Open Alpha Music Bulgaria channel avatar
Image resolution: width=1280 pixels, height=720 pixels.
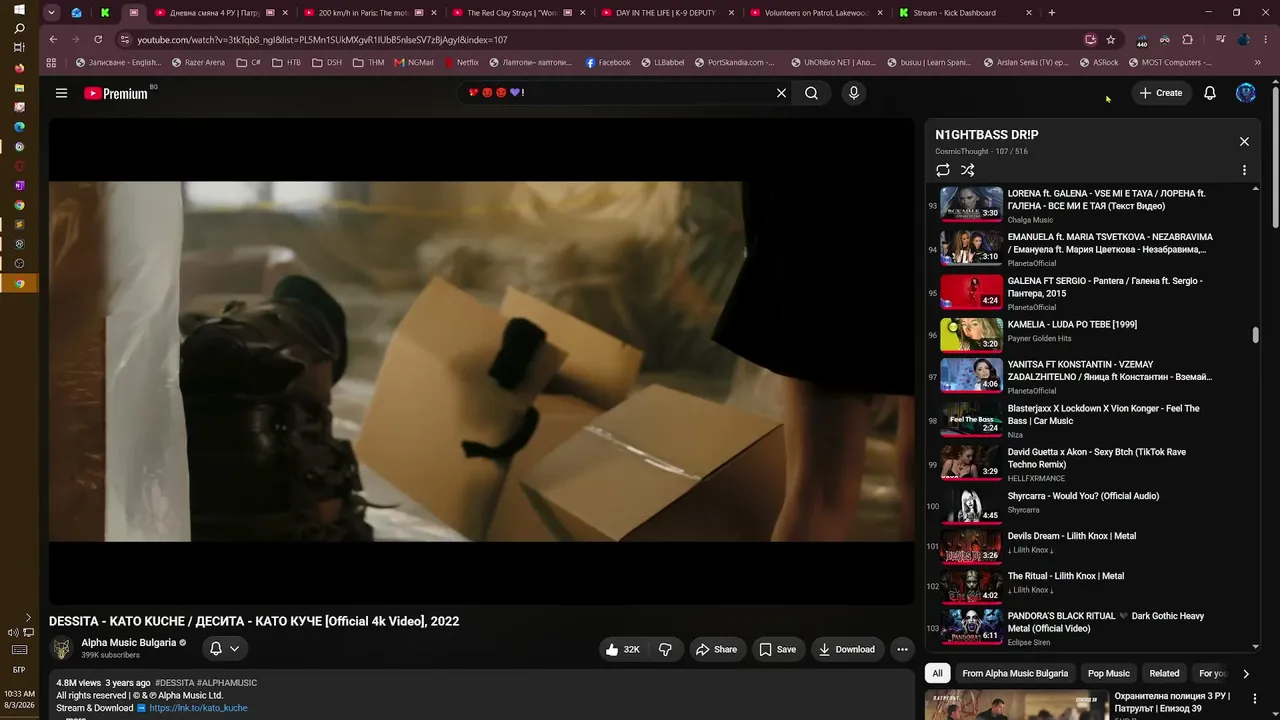point(62,649)
